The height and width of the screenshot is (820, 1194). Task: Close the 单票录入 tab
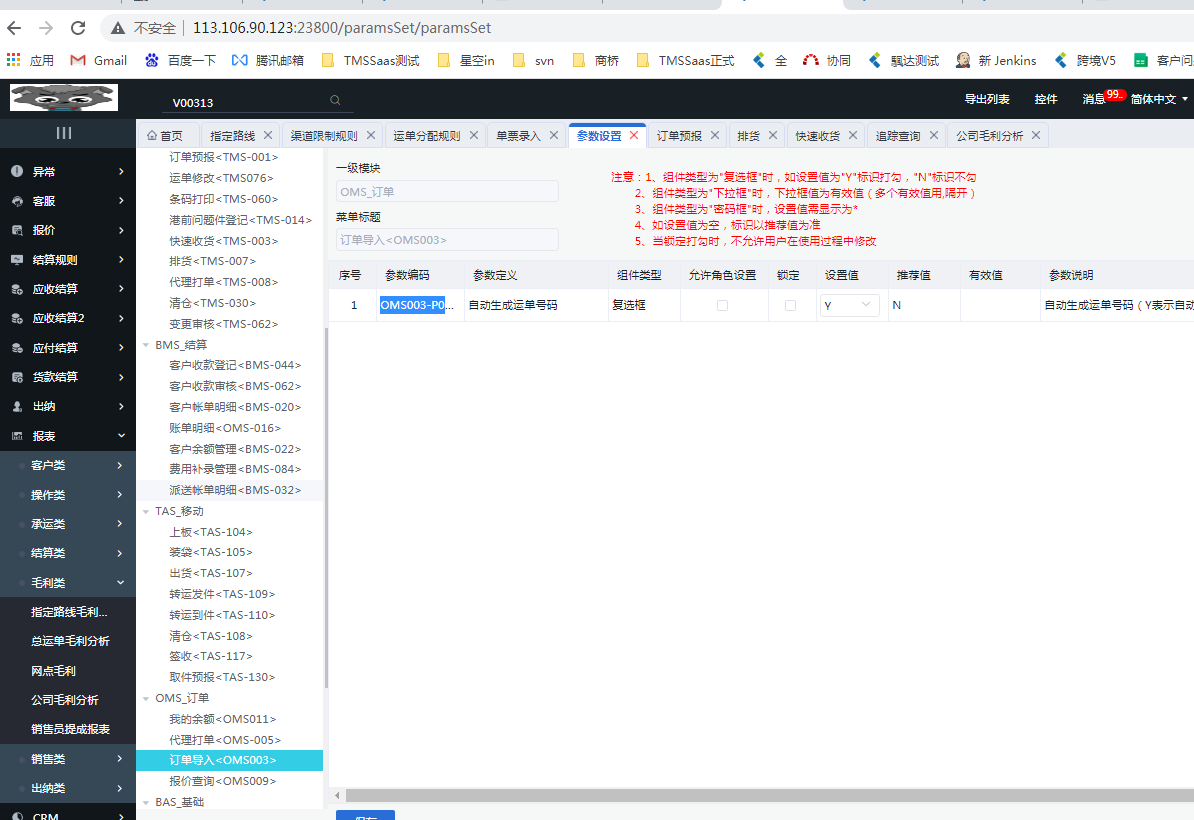point(554,135)
